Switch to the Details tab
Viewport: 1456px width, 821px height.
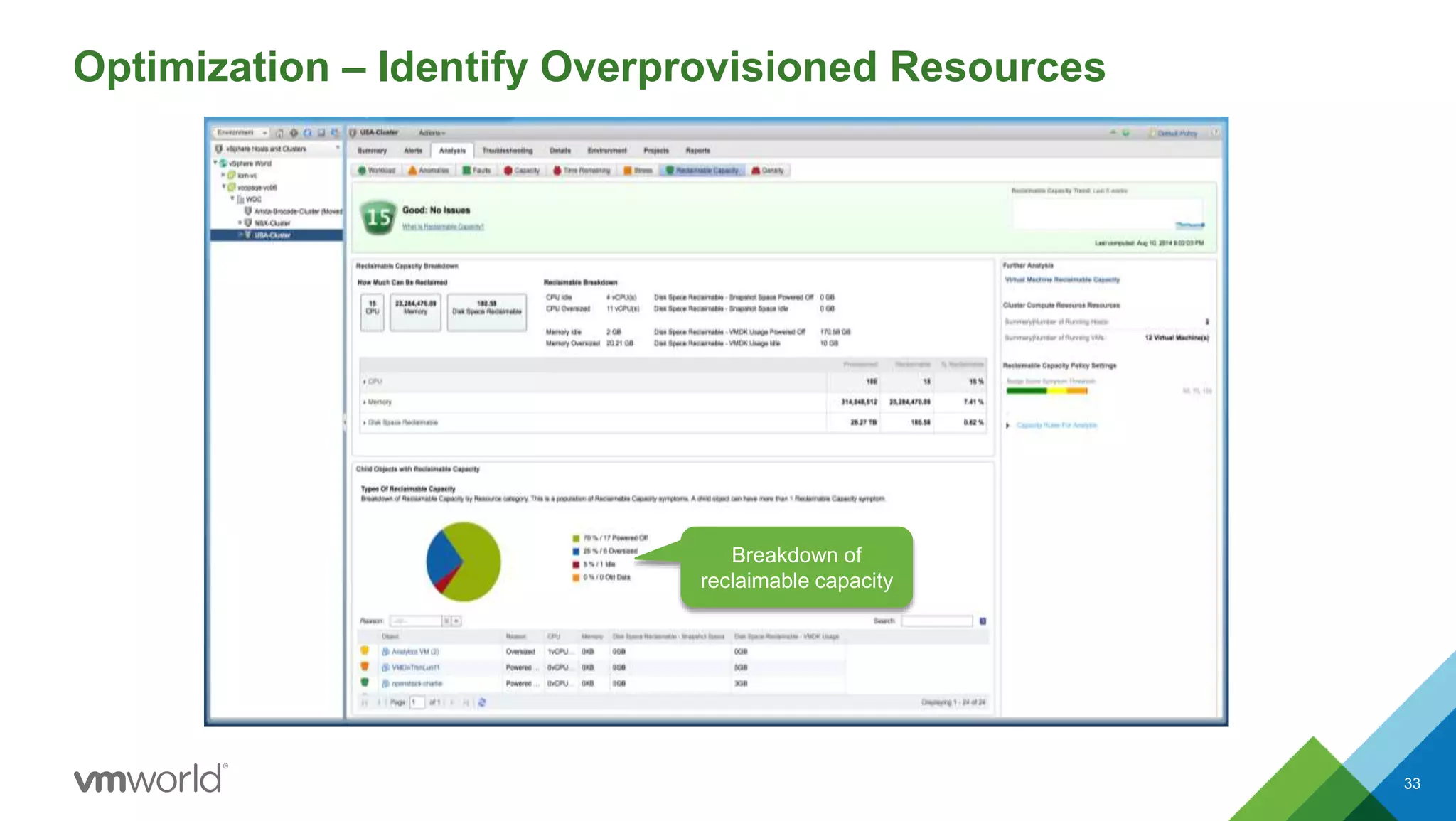[x=560, y=151]
